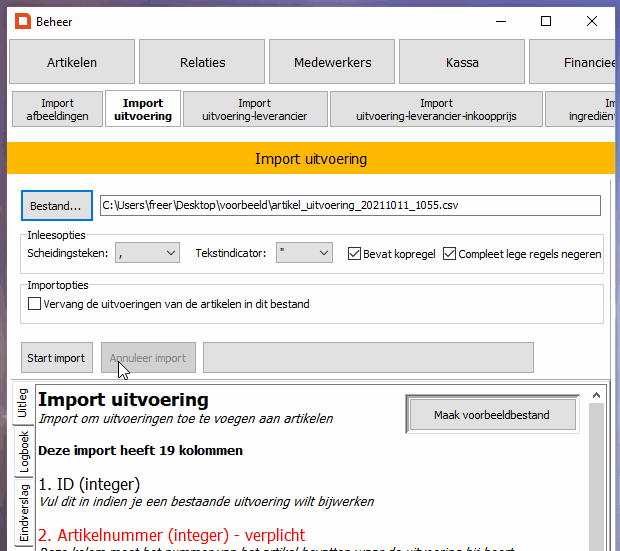Image resolution: width=620 pixels, height=551 pixels.
Task: Maximize the Beheer window
Action: point(546,21)
